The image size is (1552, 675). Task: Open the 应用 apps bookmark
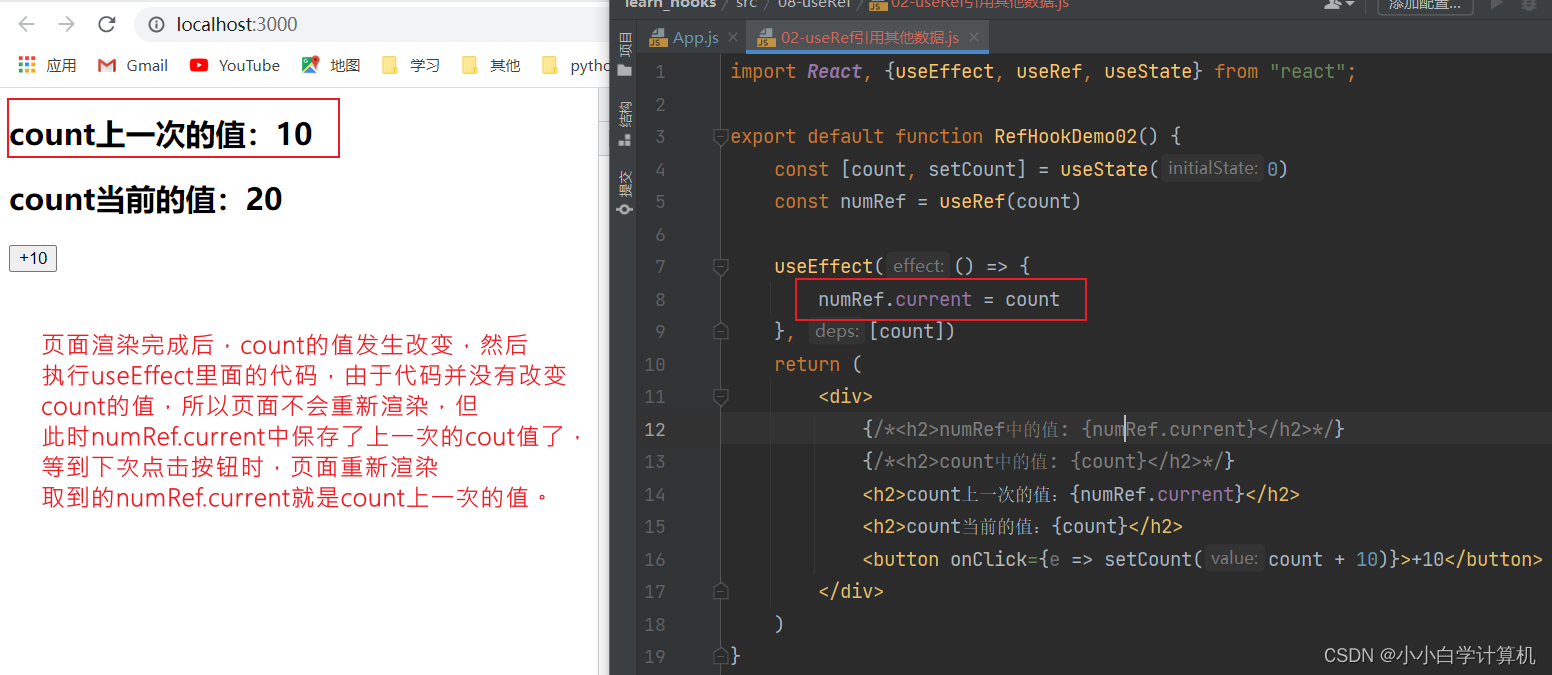pyautogui.click(x=47, y=65)
